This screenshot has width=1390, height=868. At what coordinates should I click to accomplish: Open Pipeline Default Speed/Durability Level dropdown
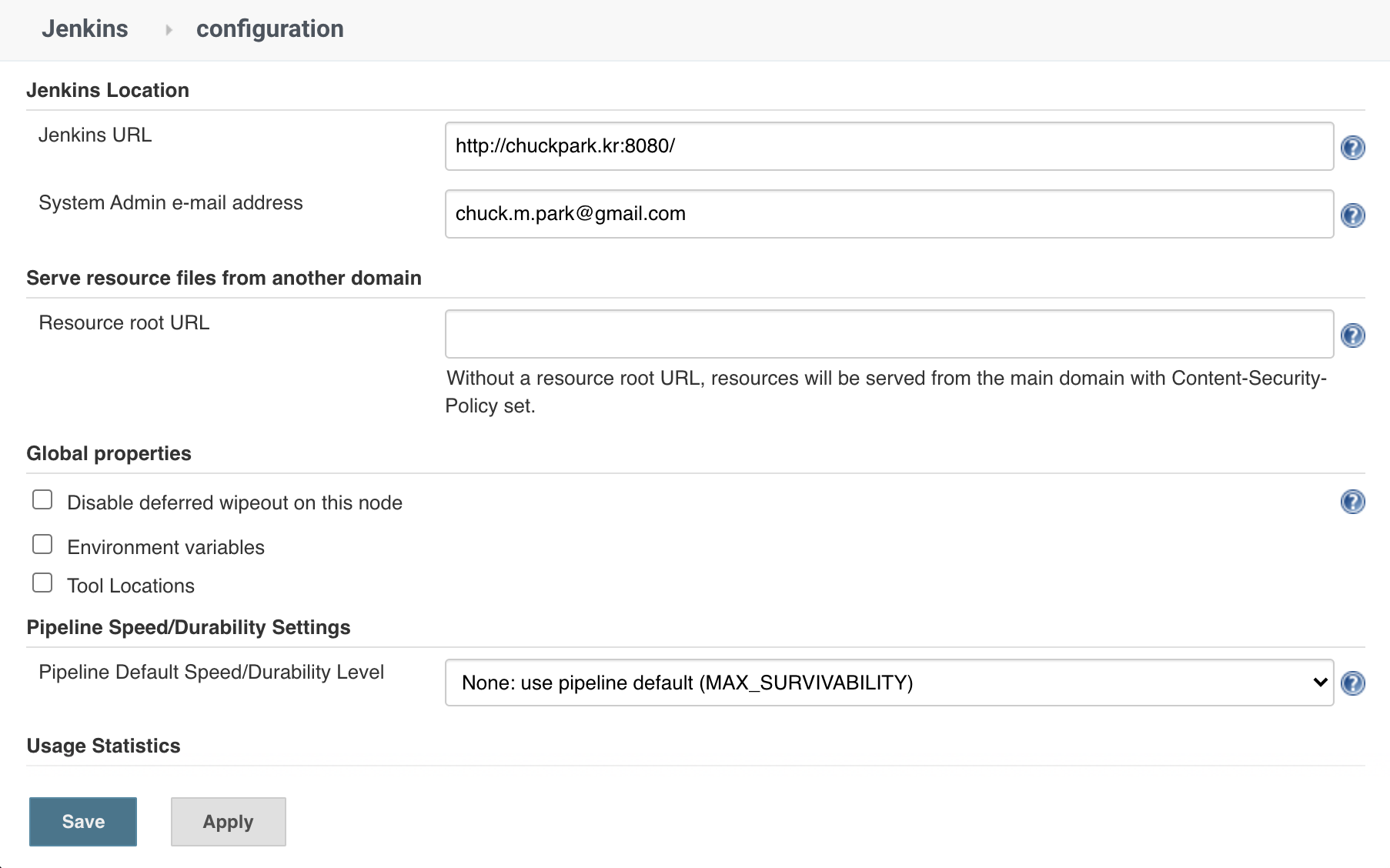889,683
